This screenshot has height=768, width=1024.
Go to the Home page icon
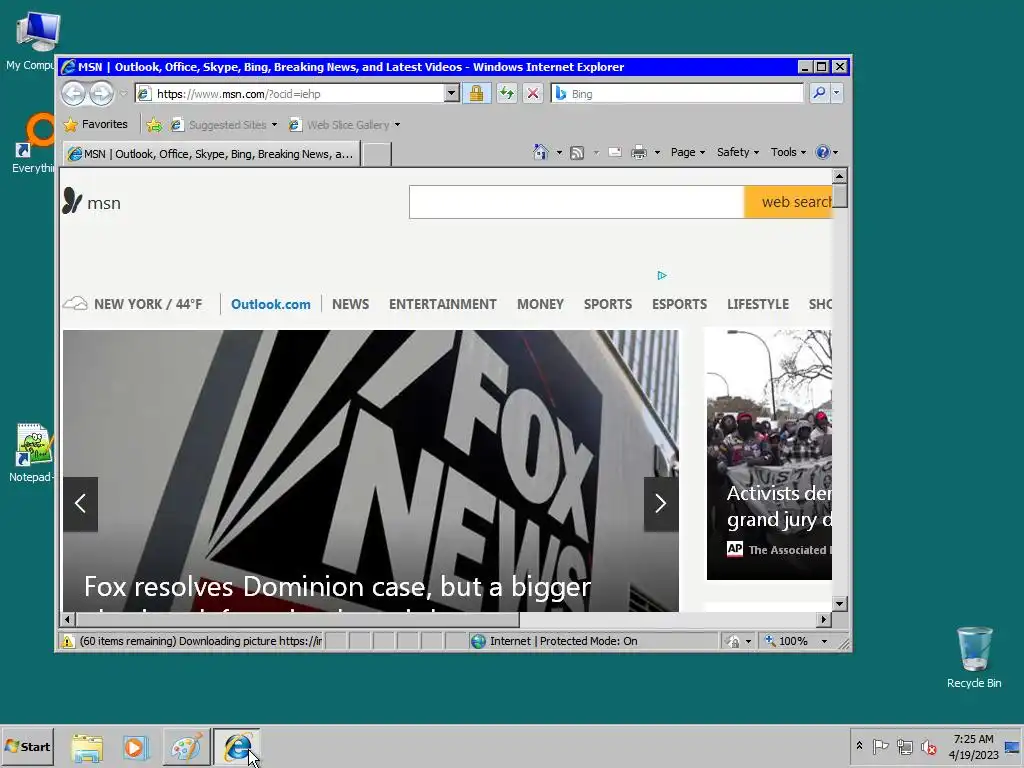541,152
